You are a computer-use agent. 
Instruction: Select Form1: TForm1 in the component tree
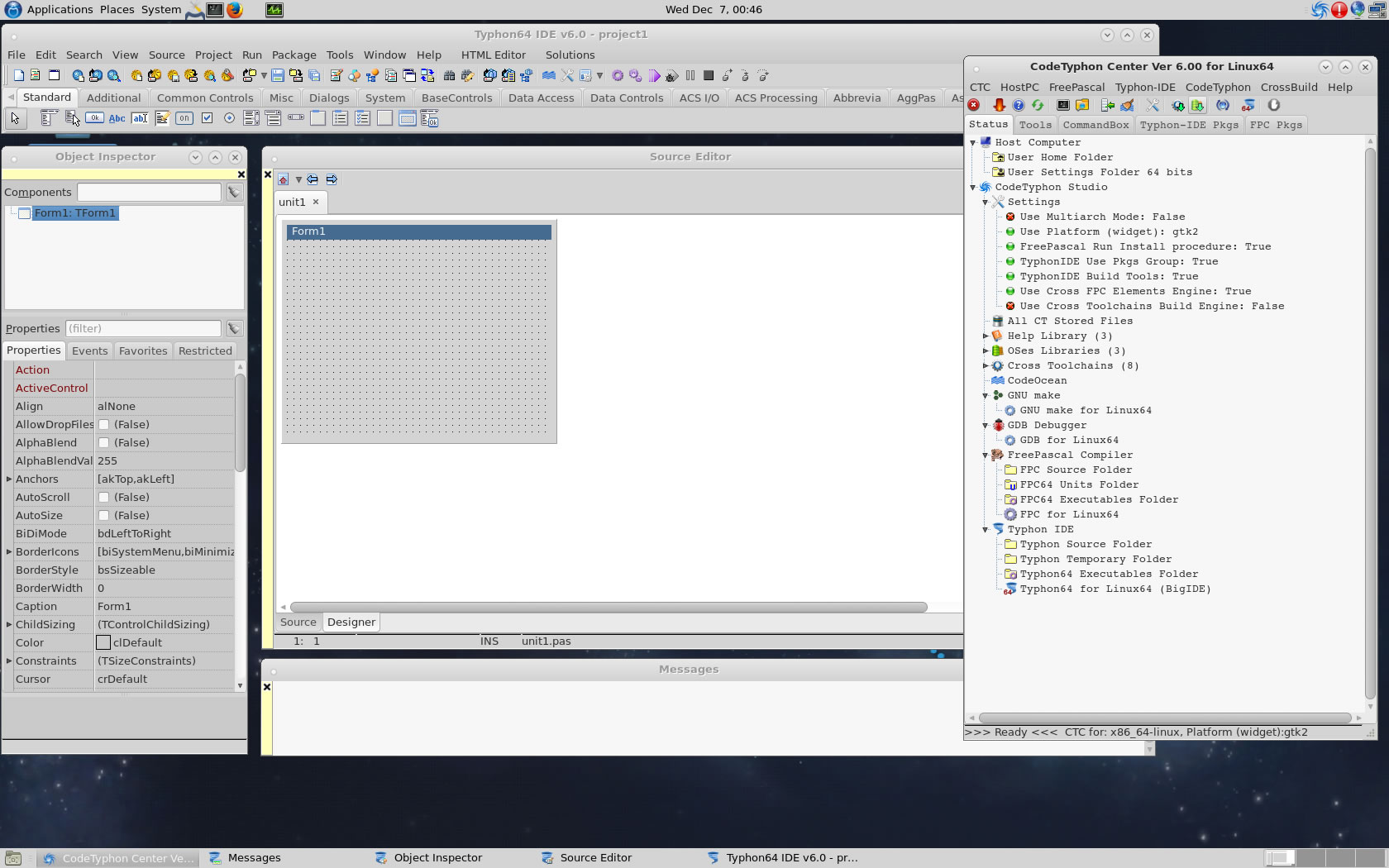[75, 213]
